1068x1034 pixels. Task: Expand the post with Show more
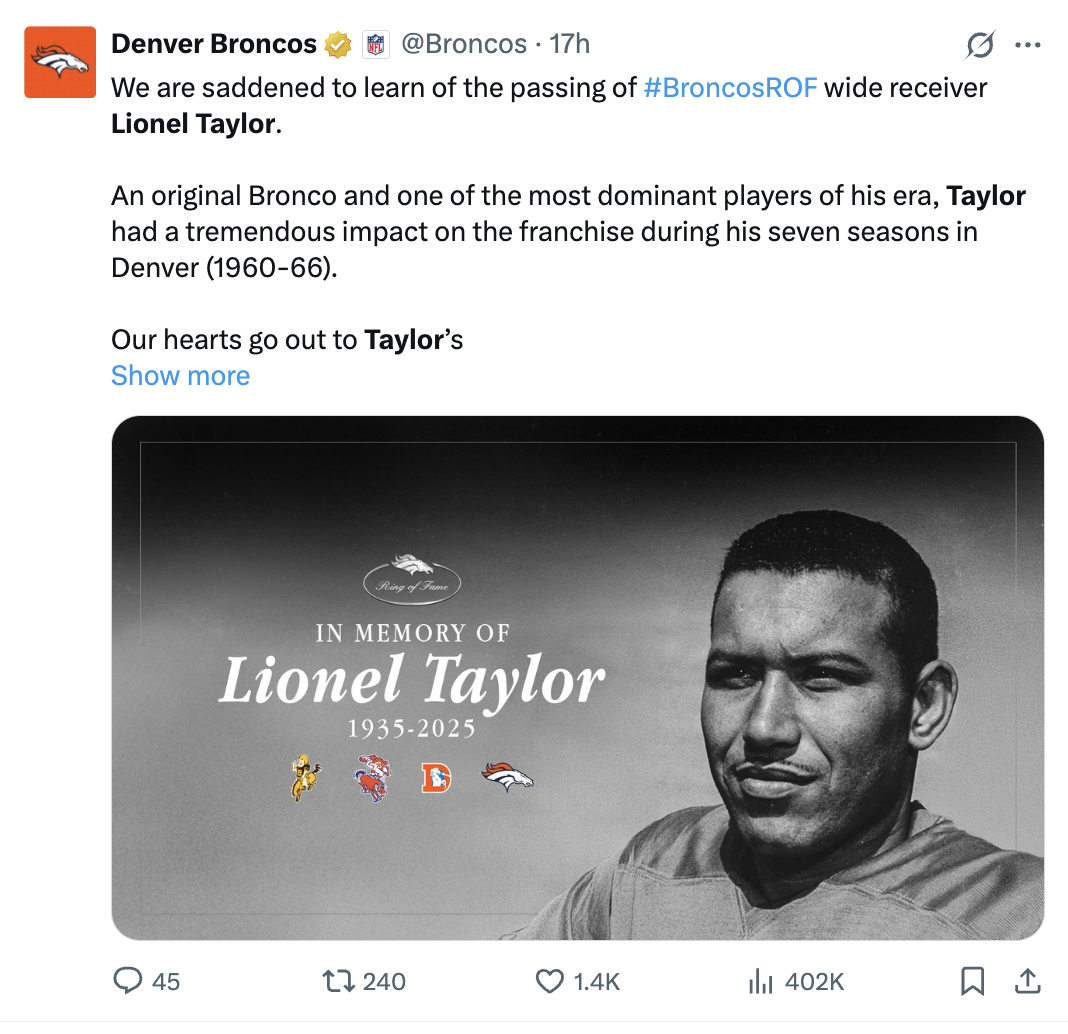pyautogui.click(x=180, y=376)
